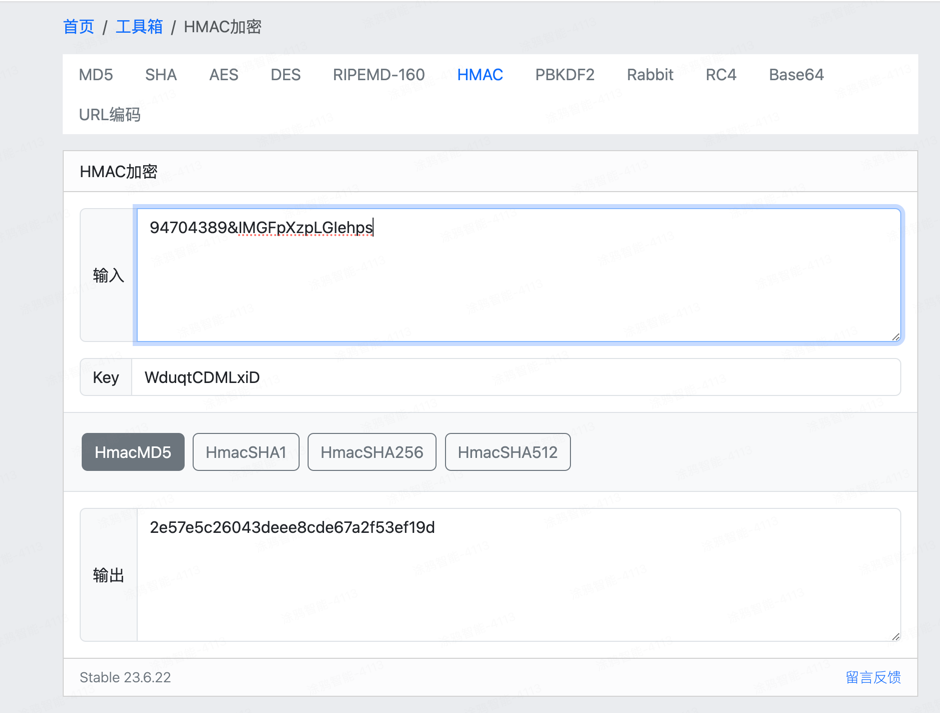Viewport: 940px width, 713px height.
Task: Choose the HmacSHA512 algorithm
Action: [508, 451]
